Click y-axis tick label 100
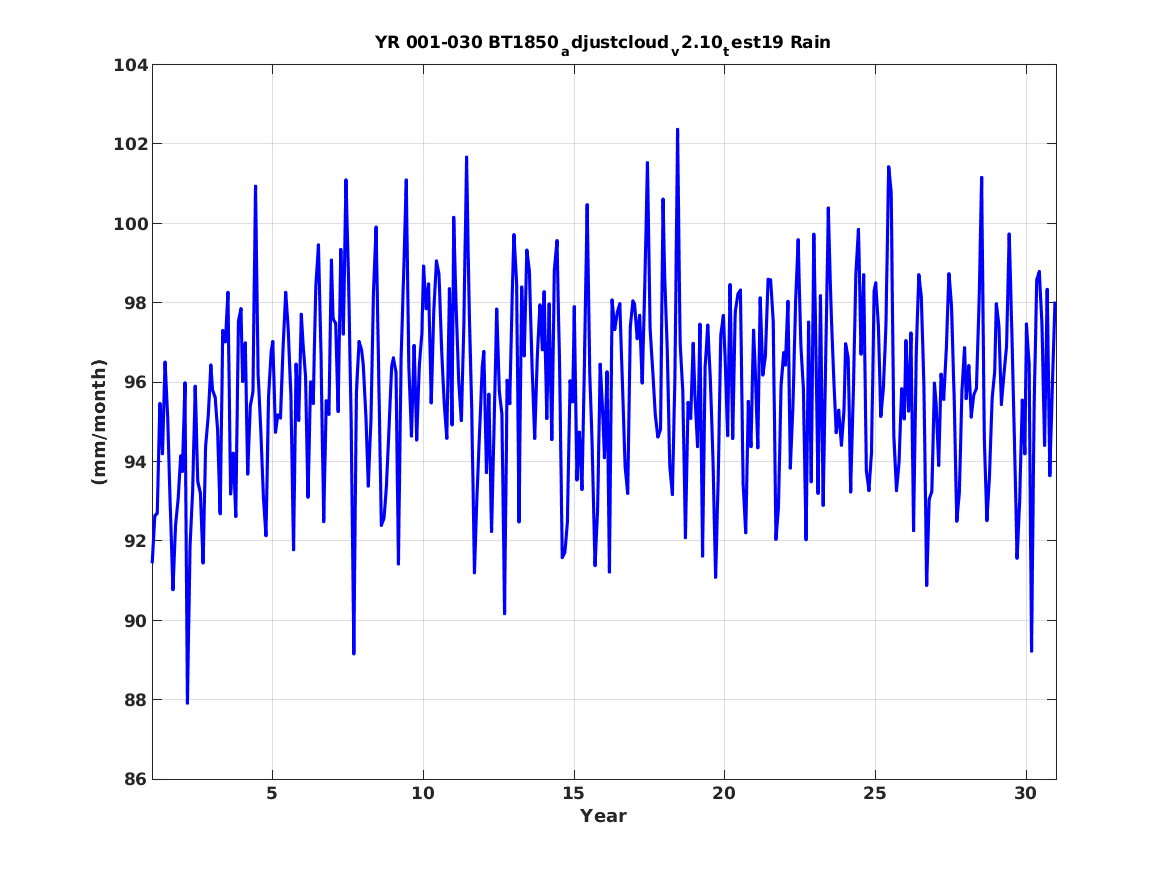The image size is (1167, 875). [x=130, y=224]
